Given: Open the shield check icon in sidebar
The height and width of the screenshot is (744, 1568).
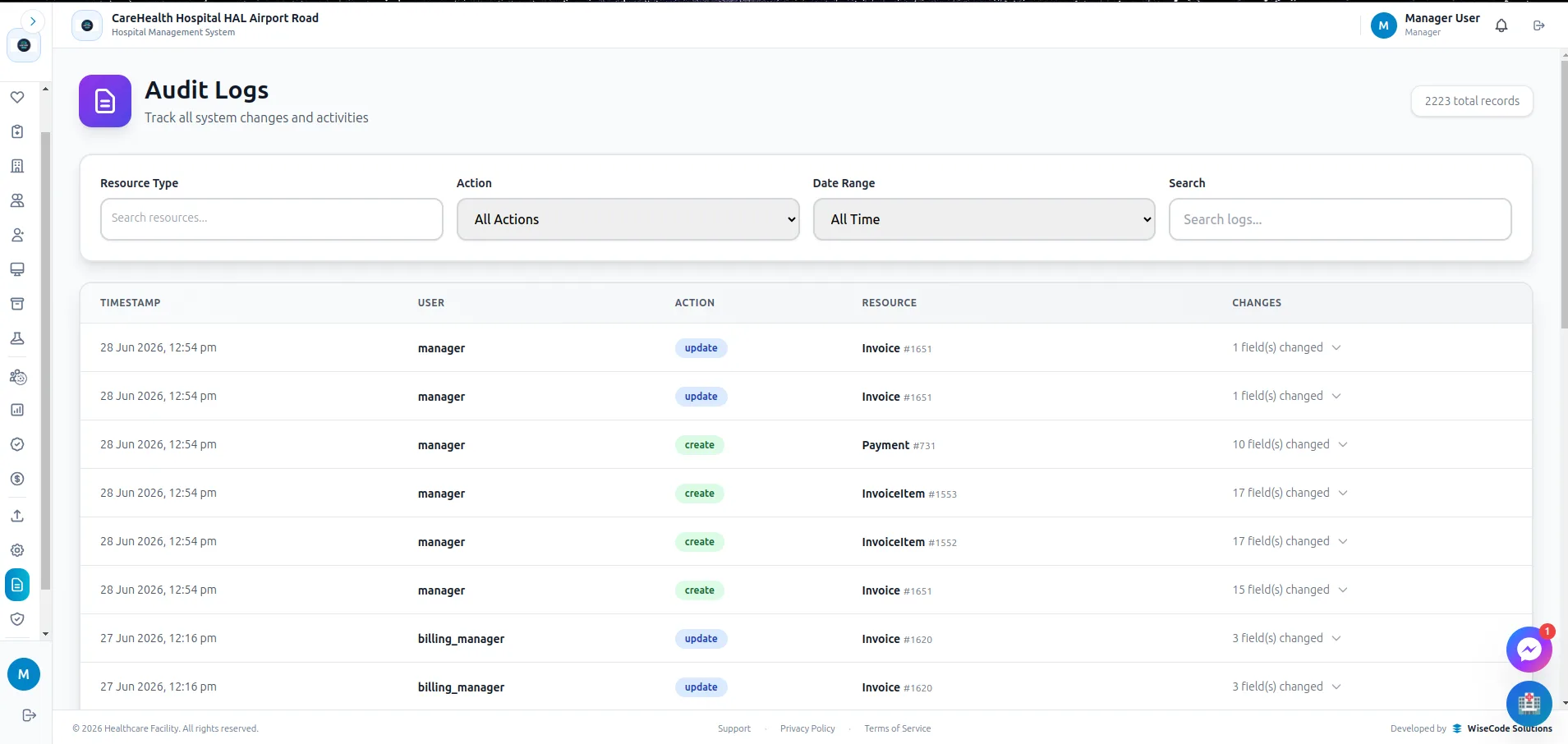Looking at the screenshot, I should (17, 619).
